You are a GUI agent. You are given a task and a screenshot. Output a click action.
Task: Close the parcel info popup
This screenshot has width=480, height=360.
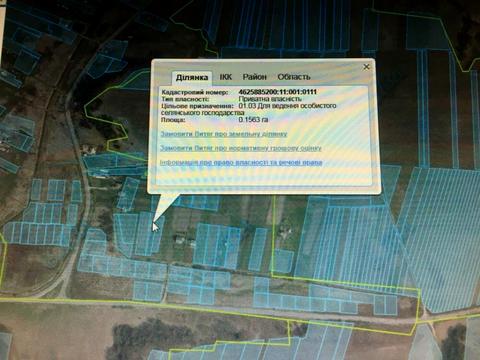coord(366,67)
